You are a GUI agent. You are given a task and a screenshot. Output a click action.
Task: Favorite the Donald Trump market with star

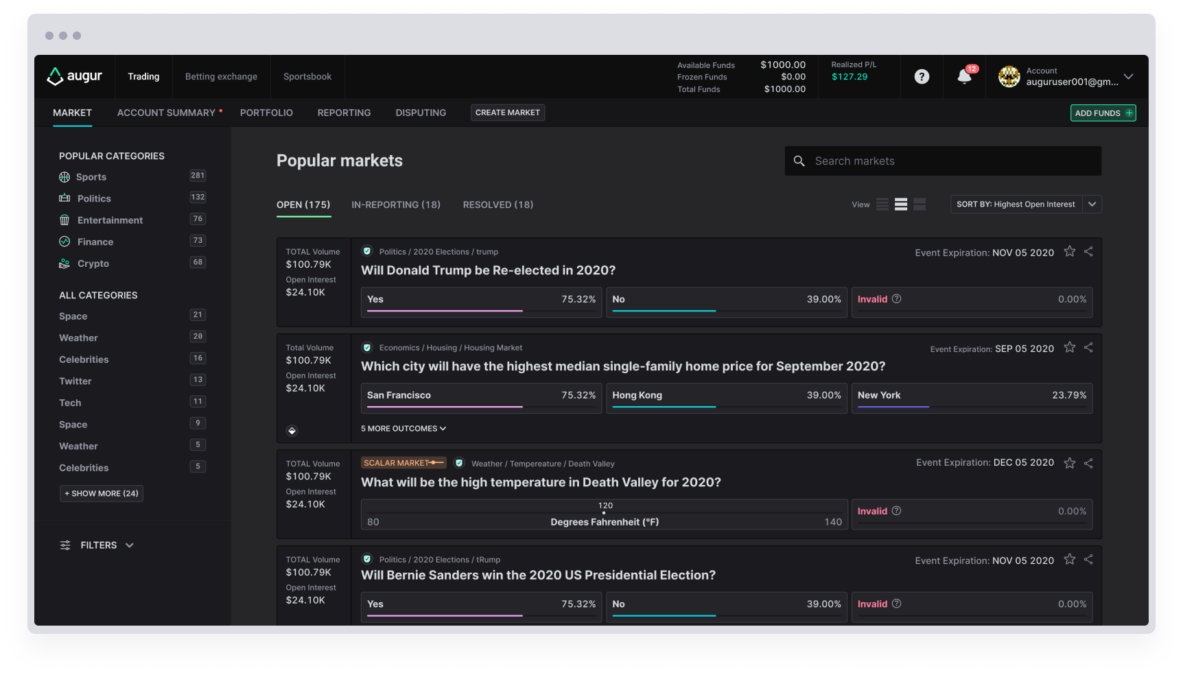(1069, 252)
